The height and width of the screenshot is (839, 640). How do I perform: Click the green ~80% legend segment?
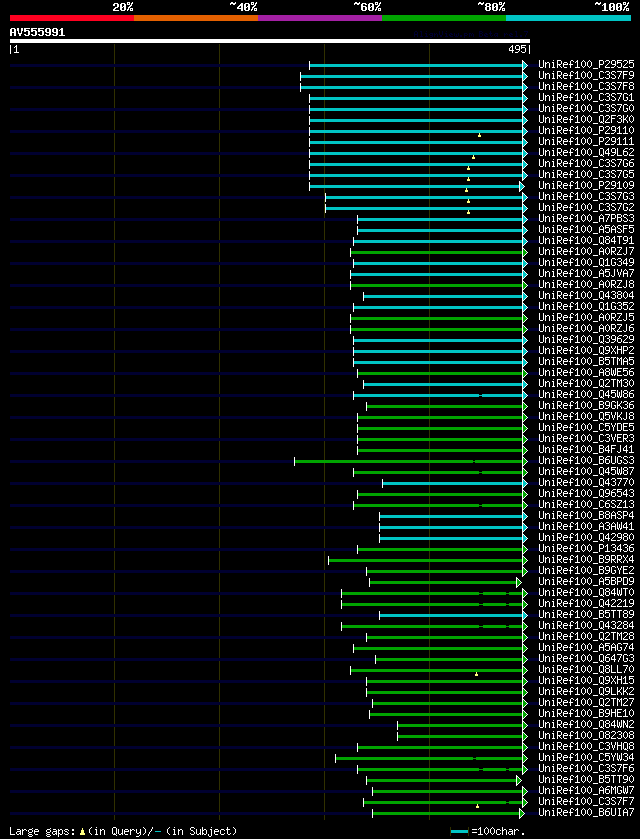pos(444,18)
